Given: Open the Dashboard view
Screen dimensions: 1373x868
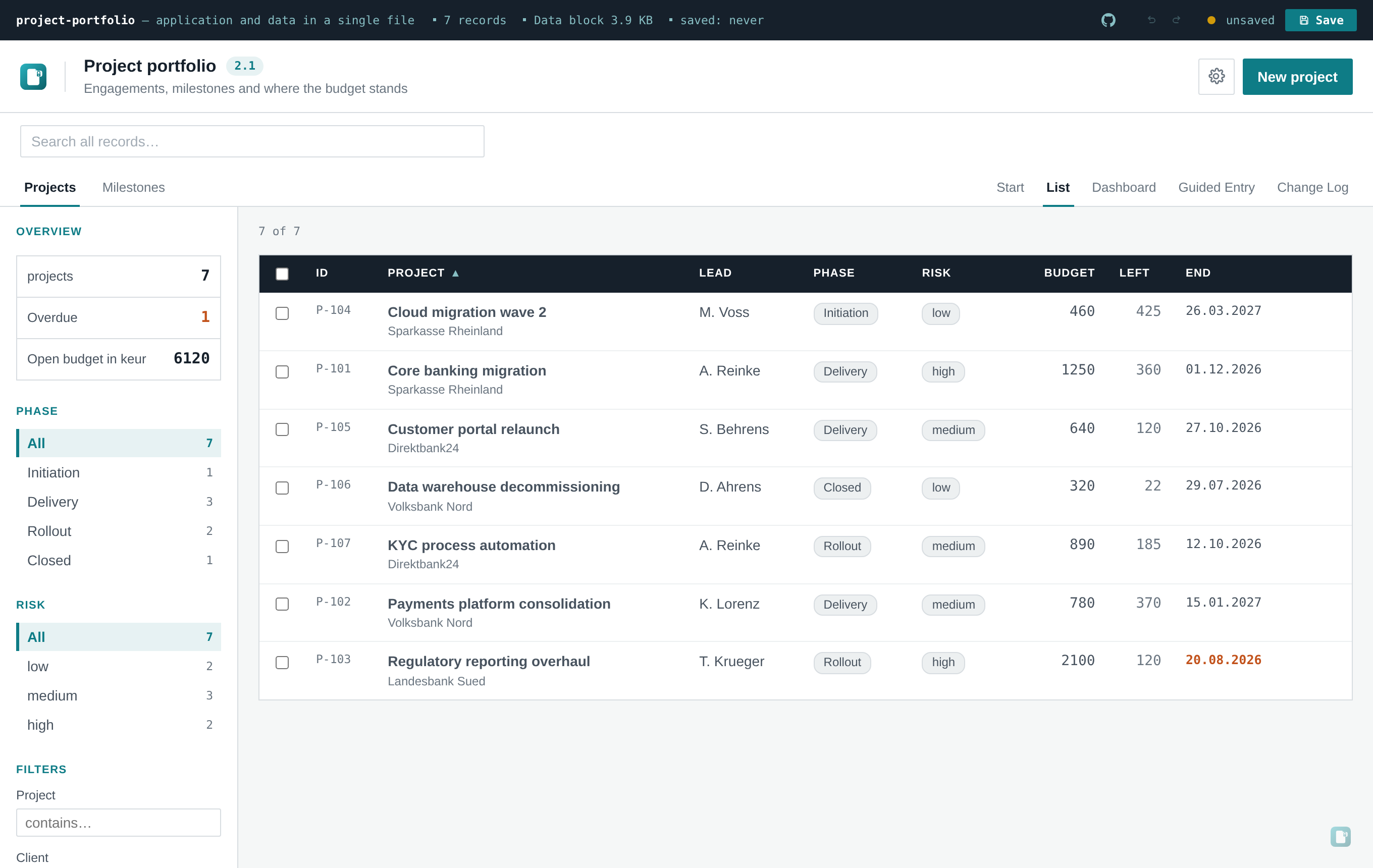Looking at the screenshot, I should click(1123, 188).
